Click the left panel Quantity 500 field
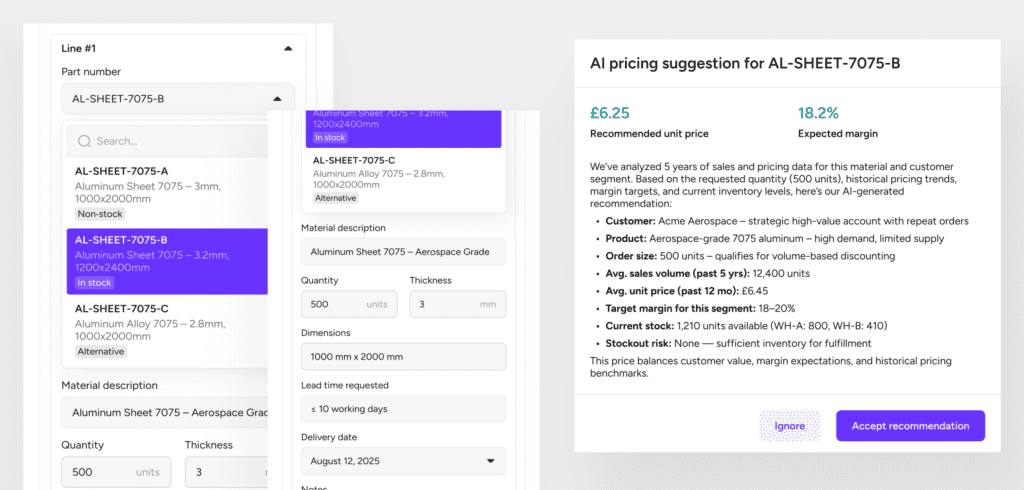Viewport: 1024px width, 490px height. coord(116,472)
